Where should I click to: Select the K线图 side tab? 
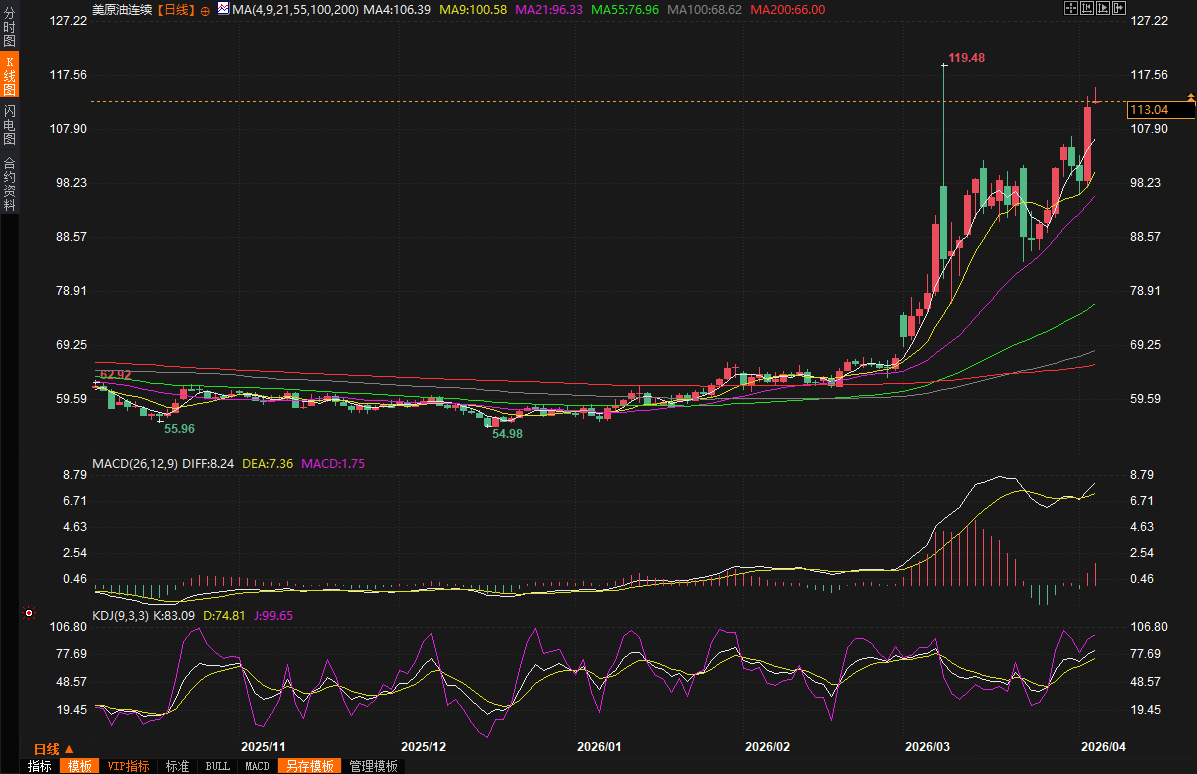pyautogui.click(x=9, y=75)
